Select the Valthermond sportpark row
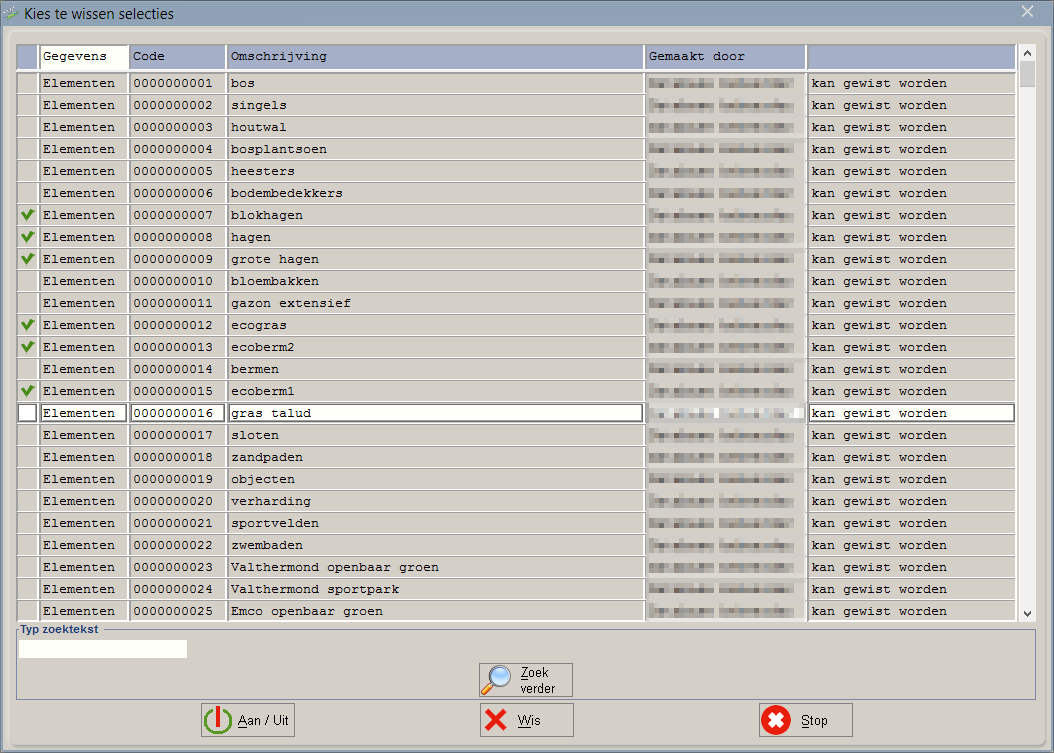1054x753 pixels. (x=435, y=589)
